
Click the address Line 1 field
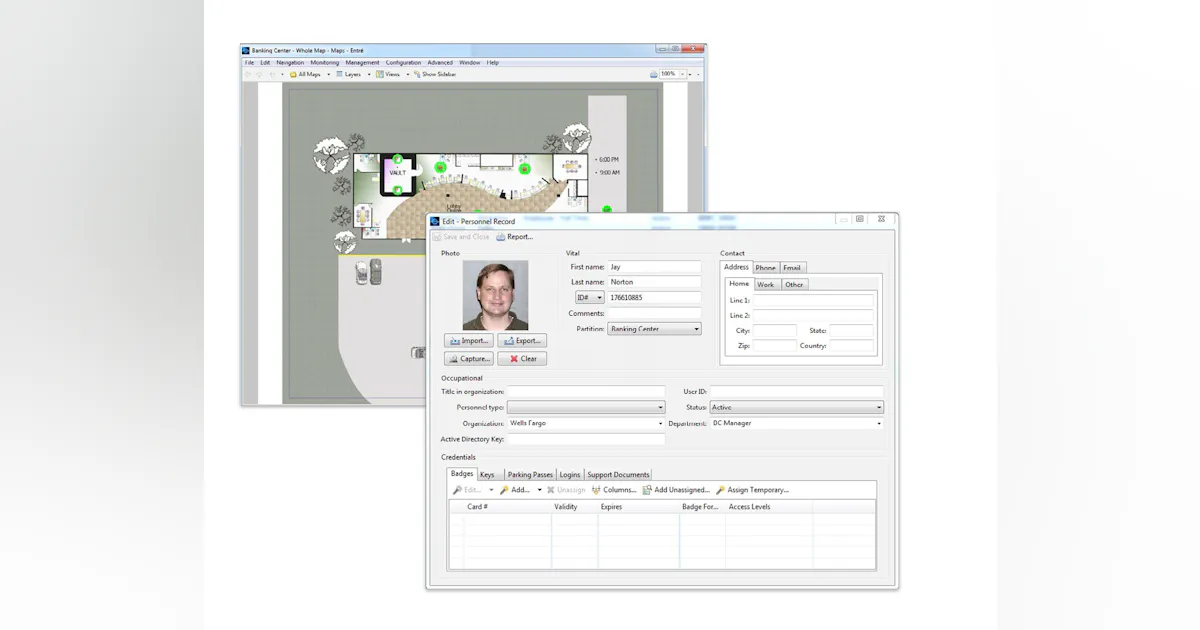tap(813, 300)
